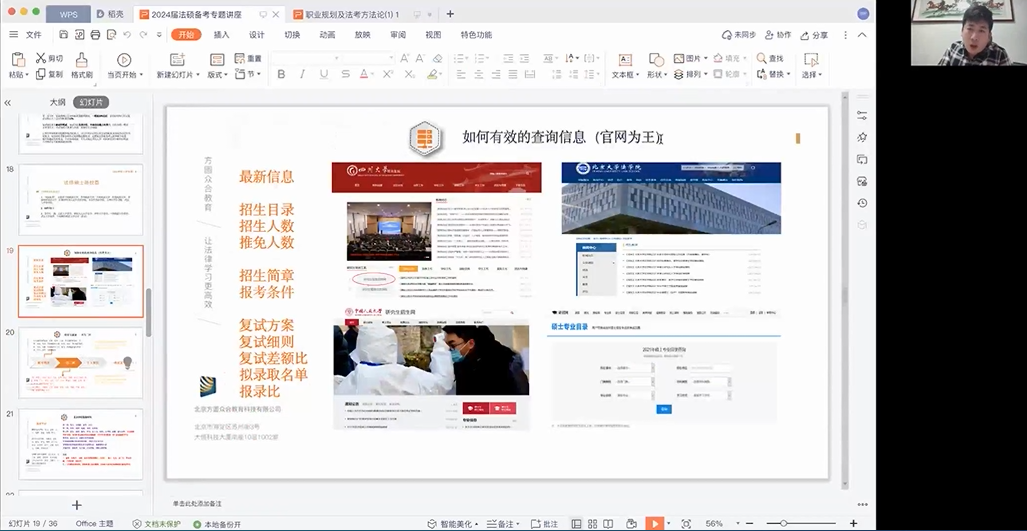Toggle italic formatting (I)
The height and width of the screenshot is (531, 1027).
pyautogui.click(x=302, y=75)
